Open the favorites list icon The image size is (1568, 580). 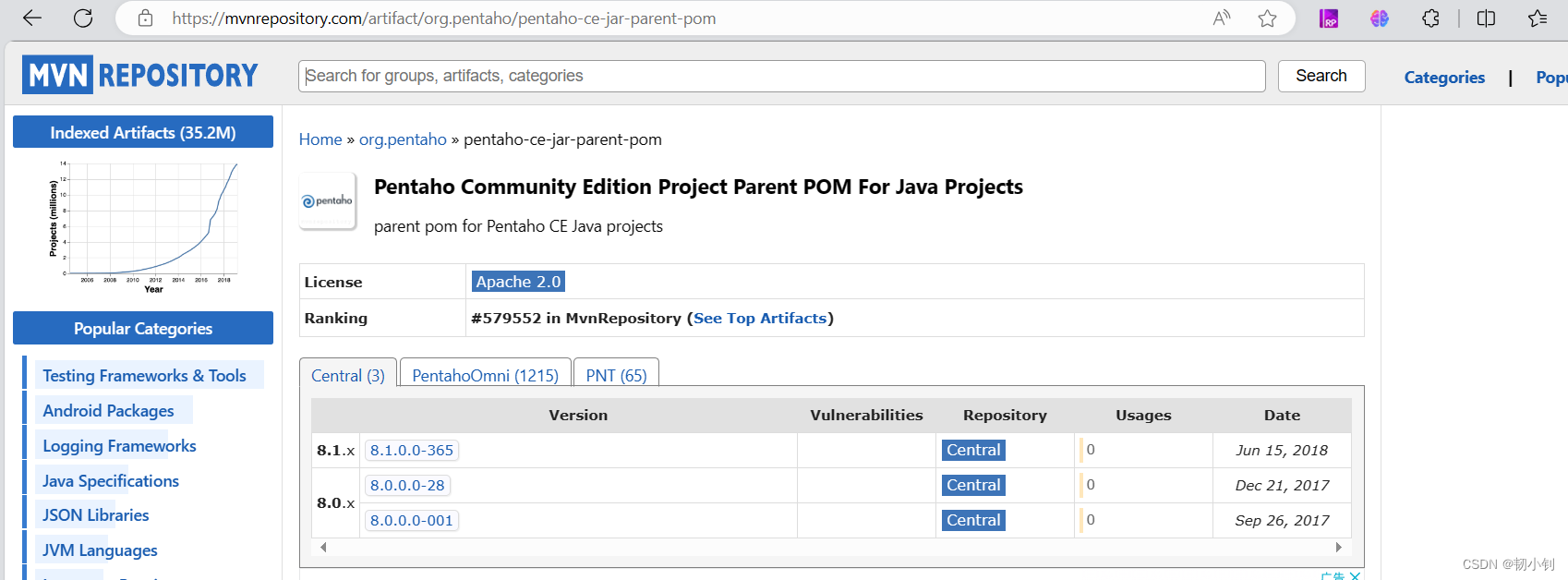[x=1538, y=18]
